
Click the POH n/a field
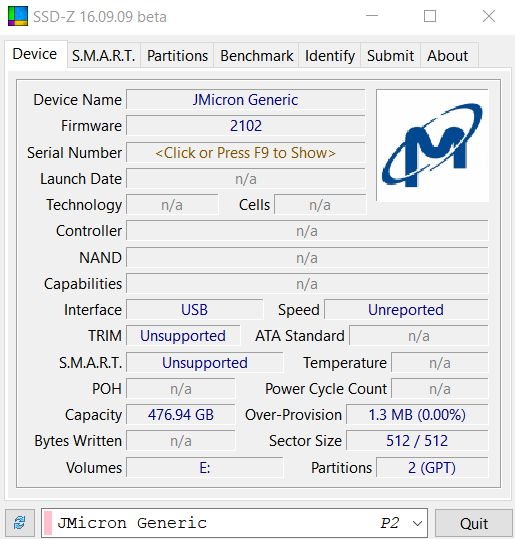[181, 389]
